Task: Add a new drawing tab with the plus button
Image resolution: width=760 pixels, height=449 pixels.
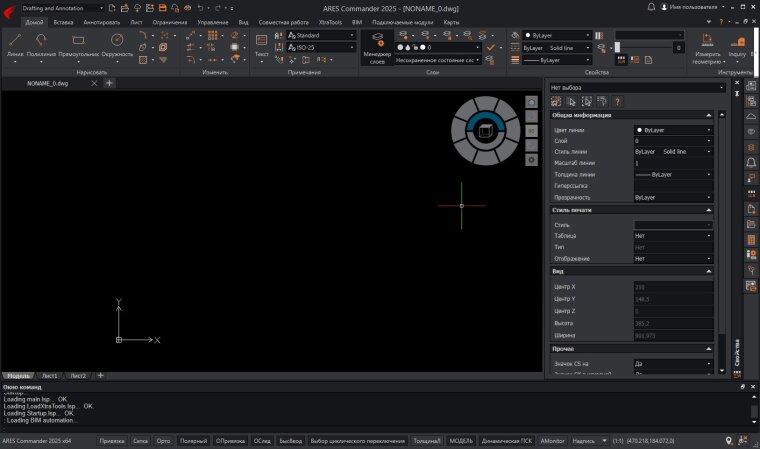Action: tap(109, 83)
